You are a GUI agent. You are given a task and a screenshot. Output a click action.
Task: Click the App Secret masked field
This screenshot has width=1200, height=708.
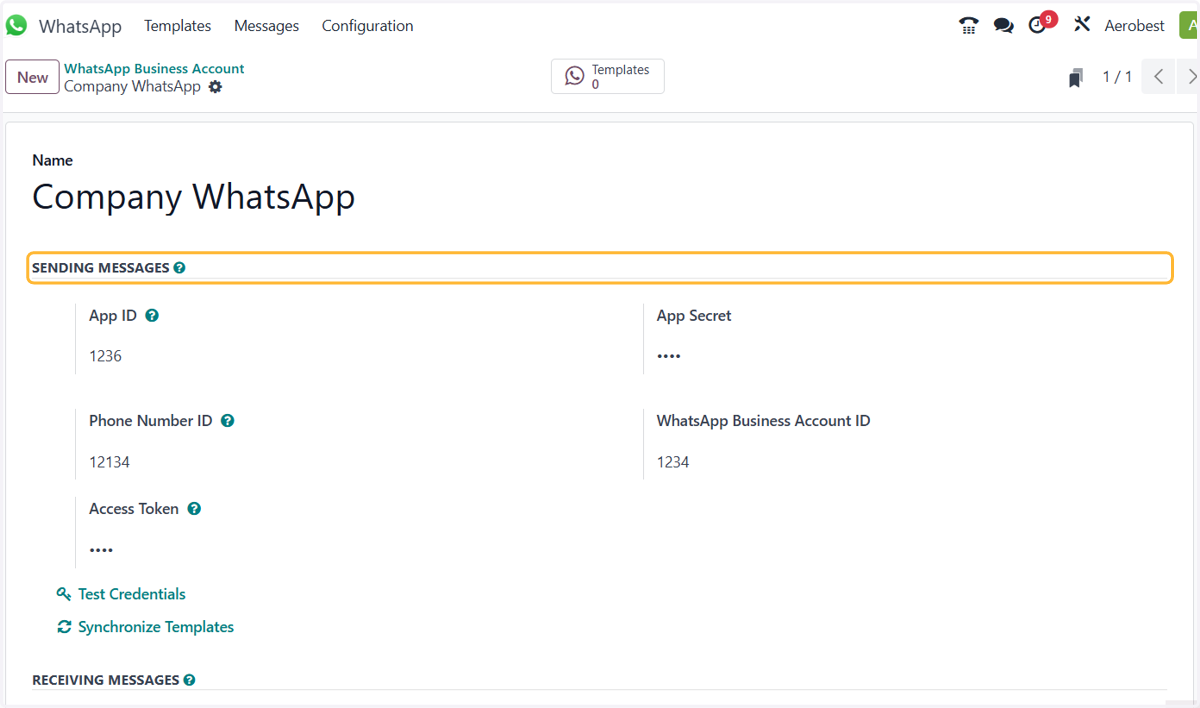point(669,356)
